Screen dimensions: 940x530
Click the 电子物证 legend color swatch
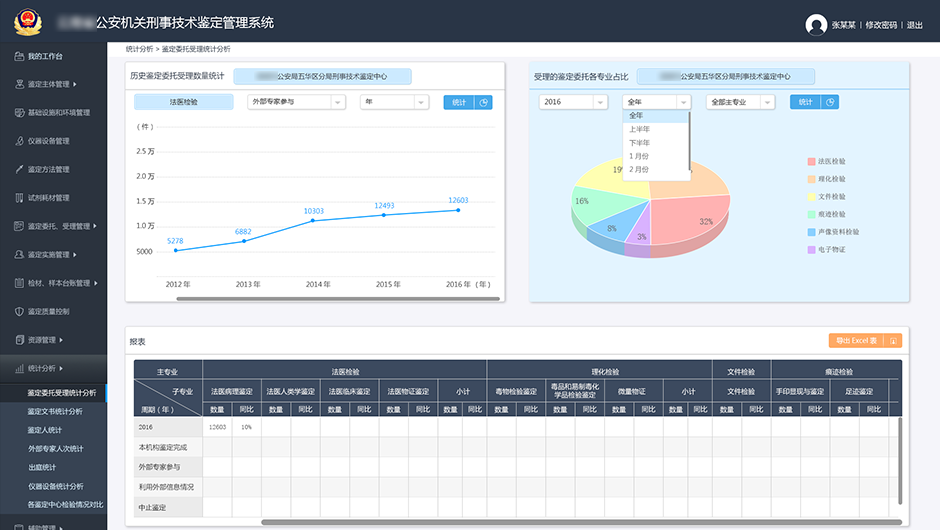click(811, 249)
